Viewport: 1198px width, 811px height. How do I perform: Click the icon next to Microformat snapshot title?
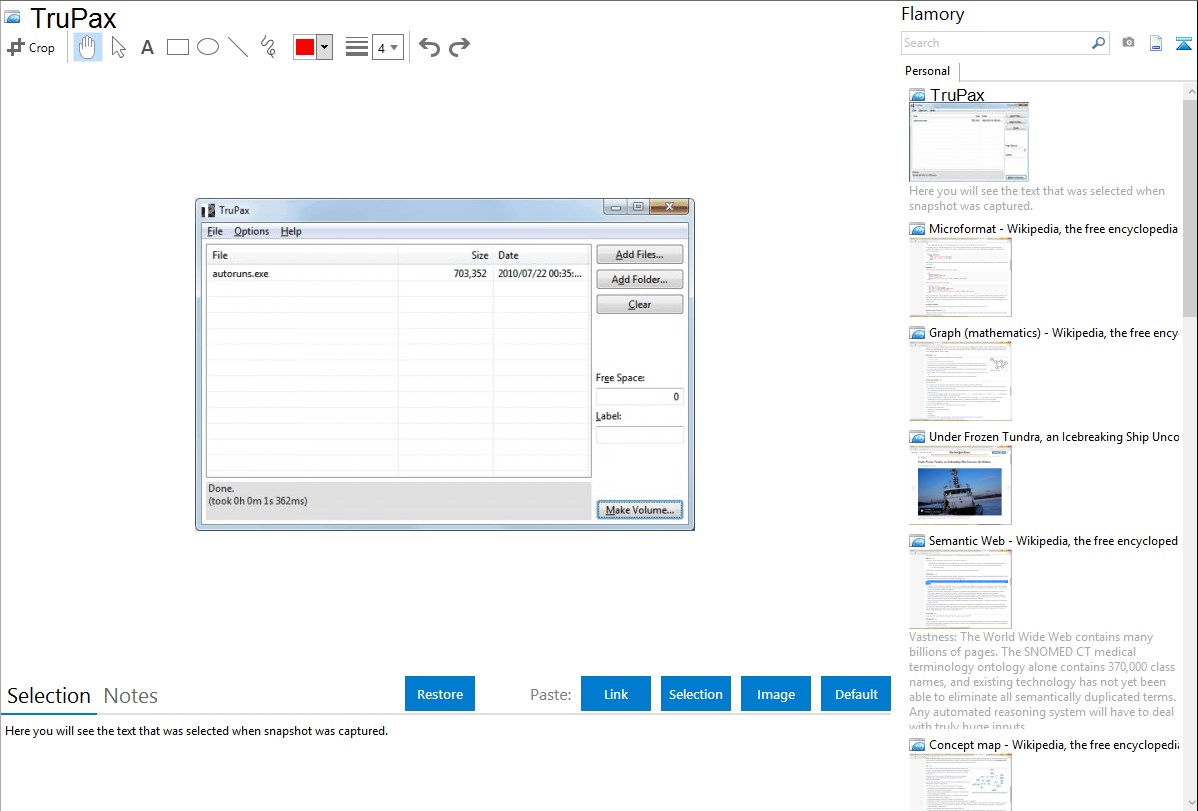point(918,229)
